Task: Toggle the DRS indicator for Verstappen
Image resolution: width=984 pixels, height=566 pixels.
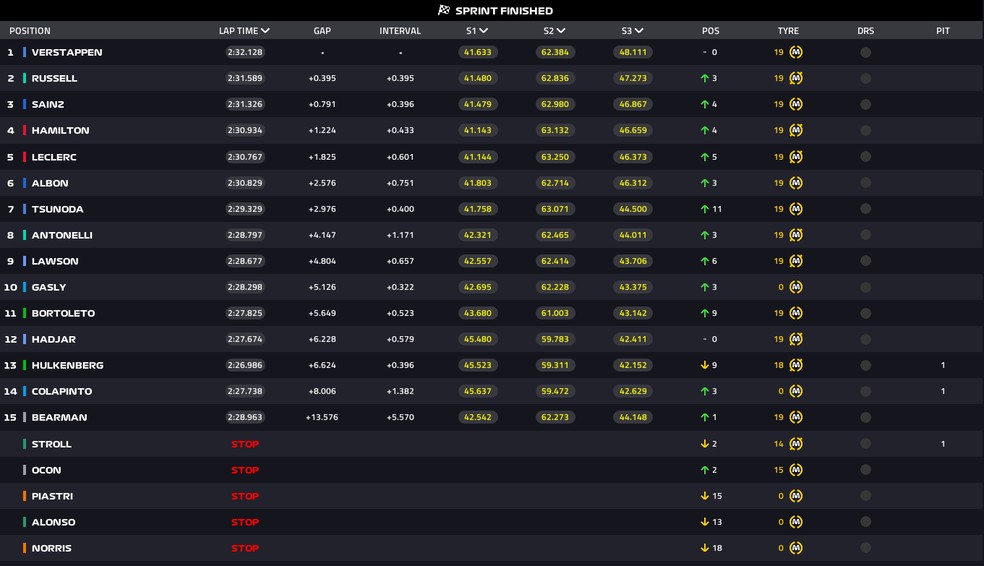Action: [865, 52]
